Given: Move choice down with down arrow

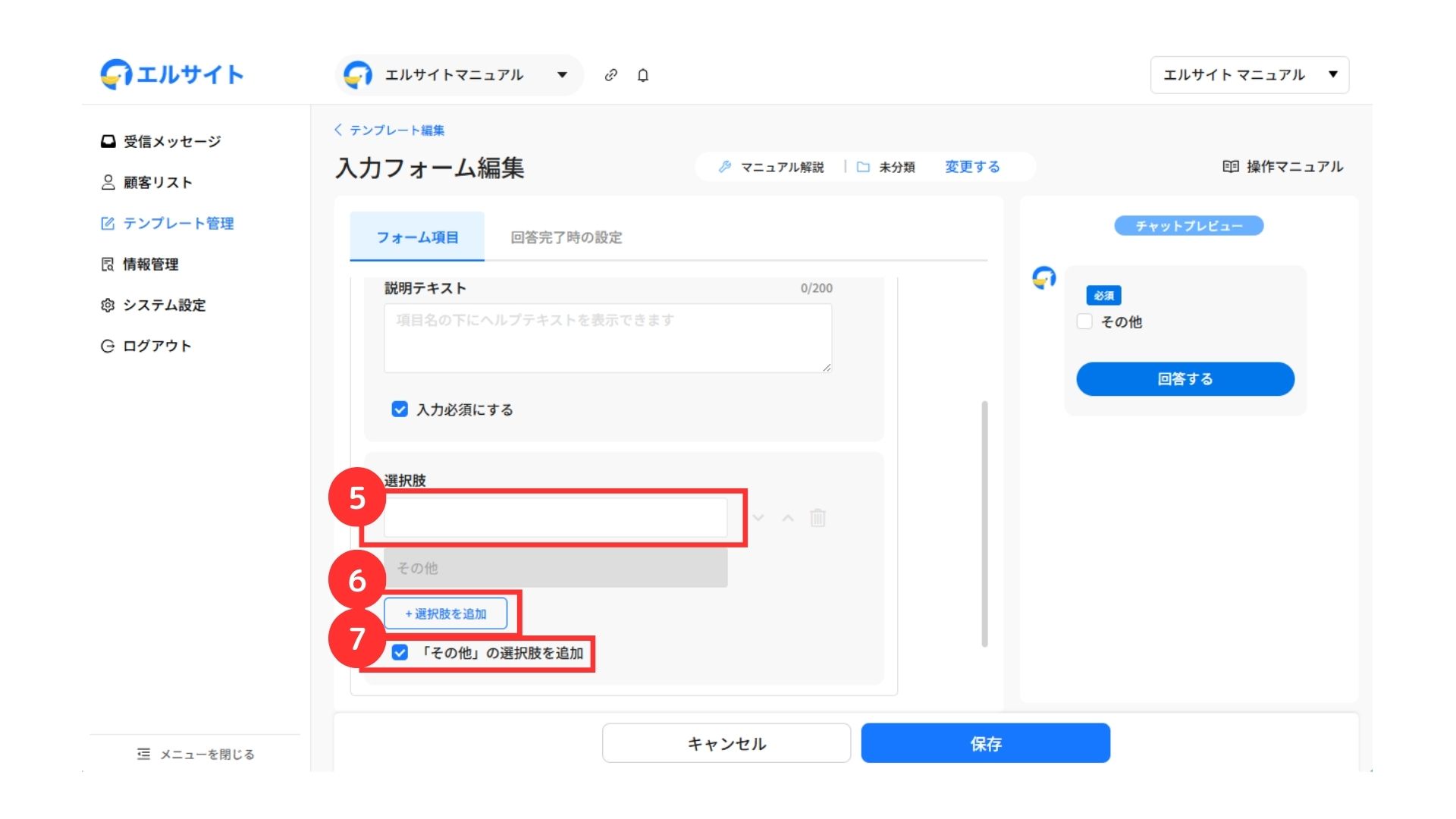Looking at the screenshot, I should (758, 518).
